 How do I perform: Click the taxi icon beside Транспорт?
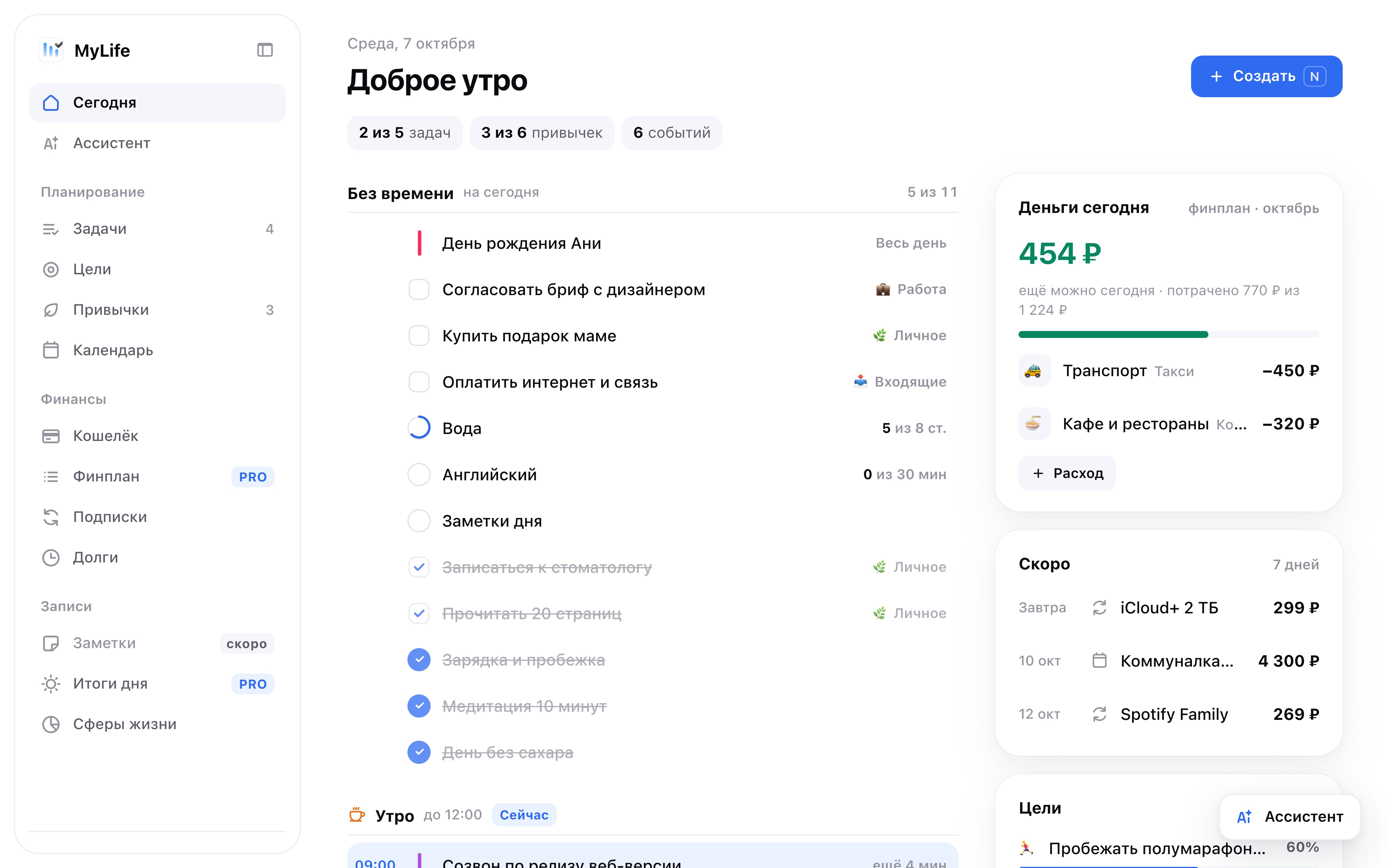tap(1034, 371)
